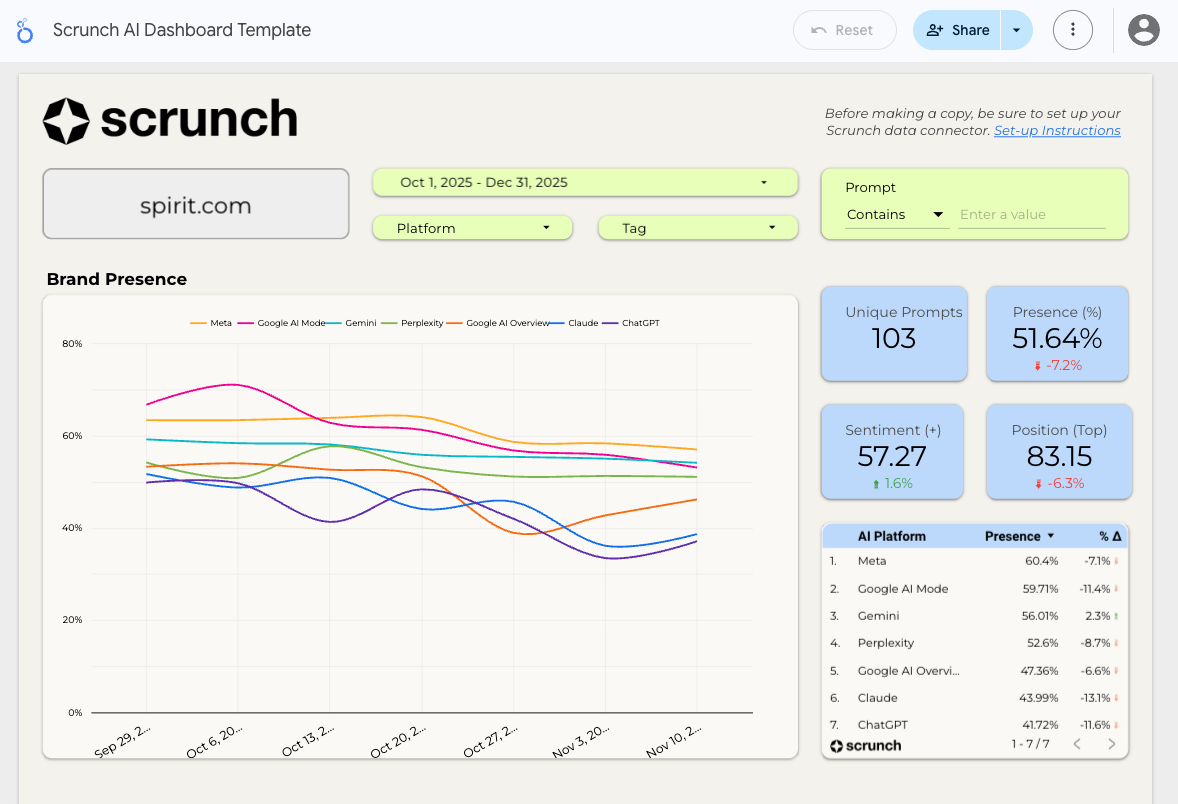
Task: Click the 59.71% Google AI Mode value
Action: pos(1040,589)
